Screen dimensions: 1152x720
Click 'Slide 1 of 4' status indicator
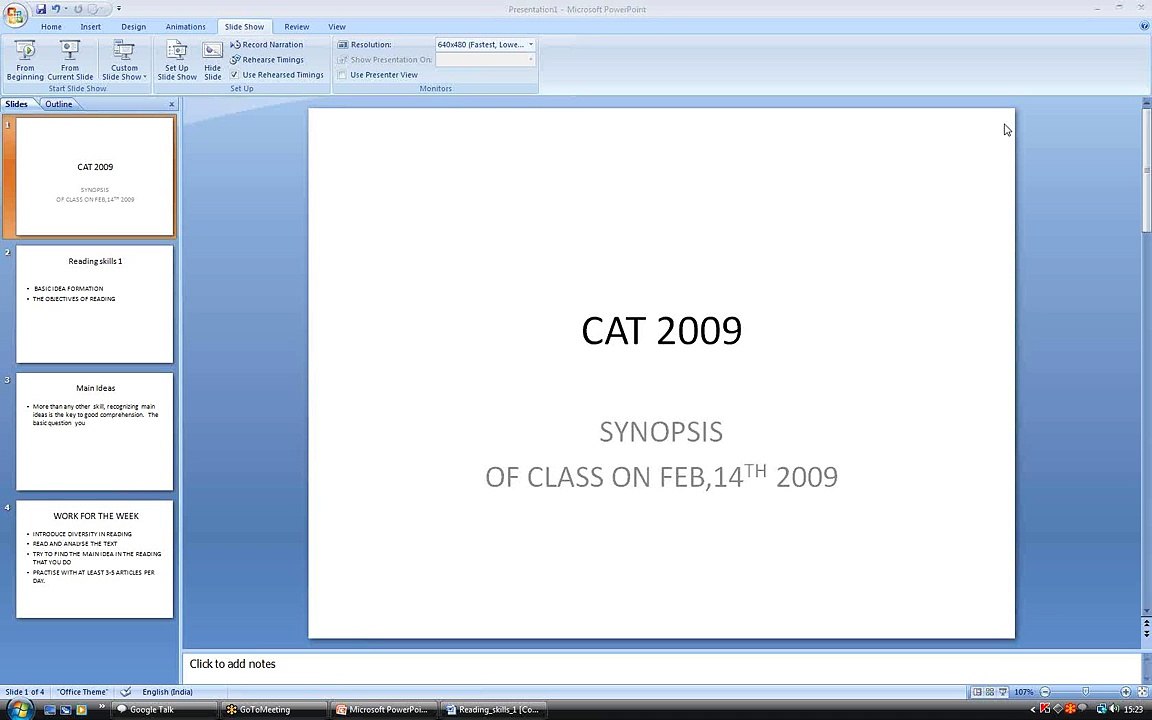pyautogui.click(x=25, y=691)
